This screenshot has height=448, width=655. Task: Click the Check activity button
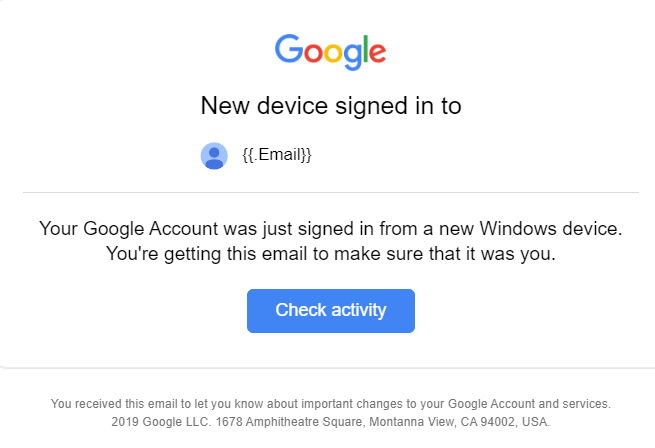330,311
